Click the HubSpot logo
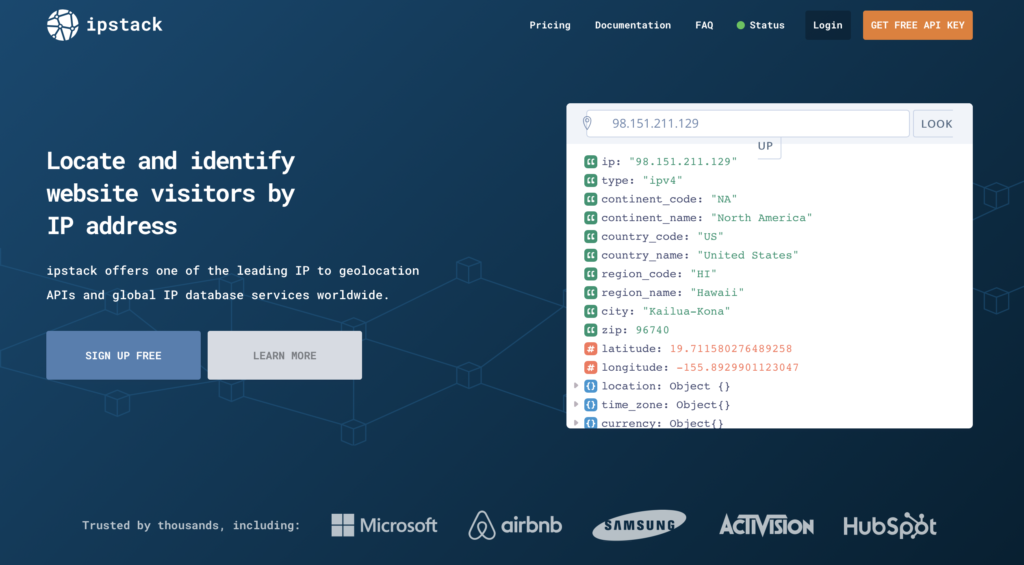The height and width of the screenshot is (565, 1024). 889,526
